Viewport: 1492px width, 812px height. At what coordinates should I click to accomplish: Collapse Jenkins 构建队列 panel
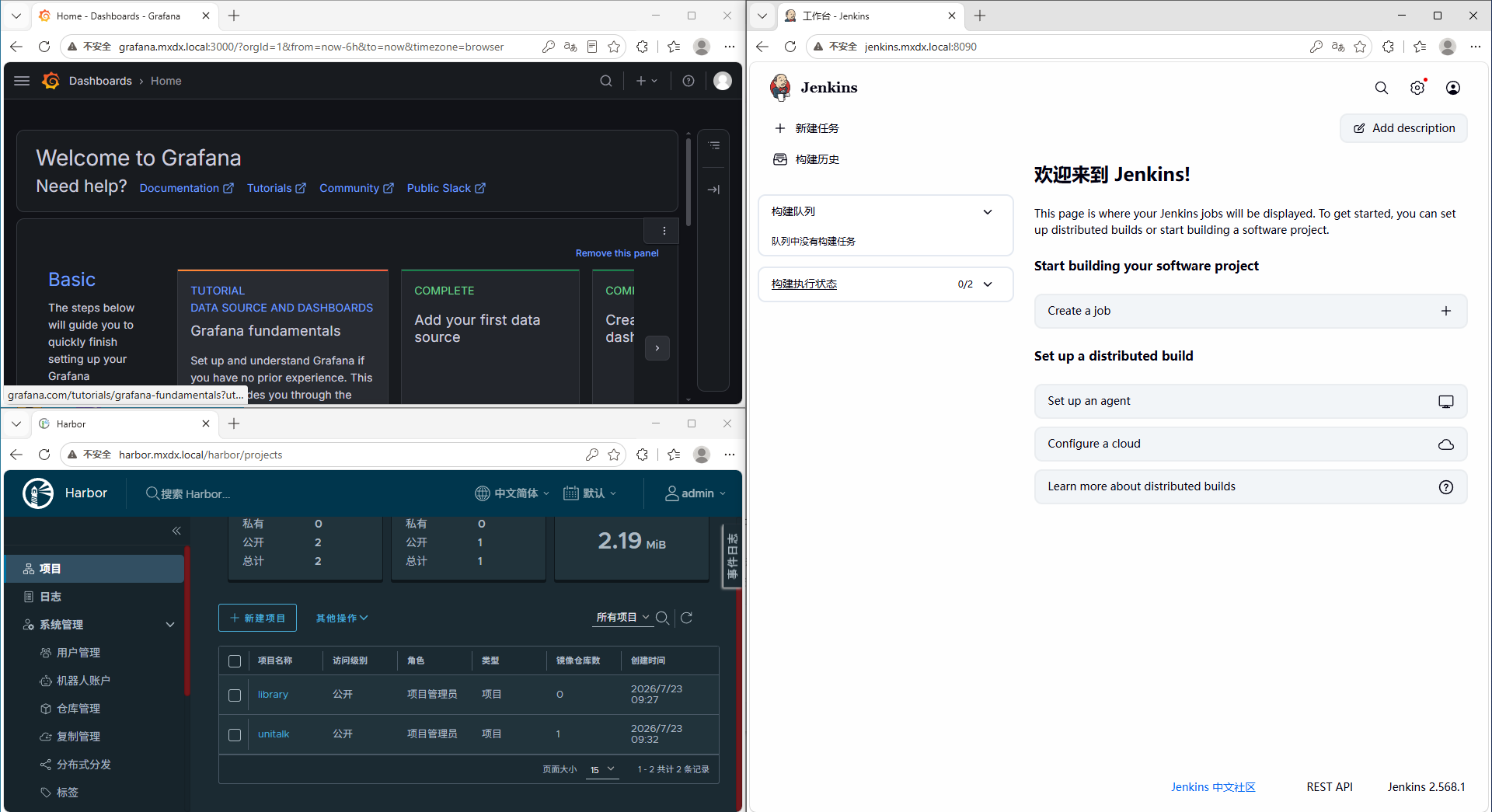tap(988, 212)
